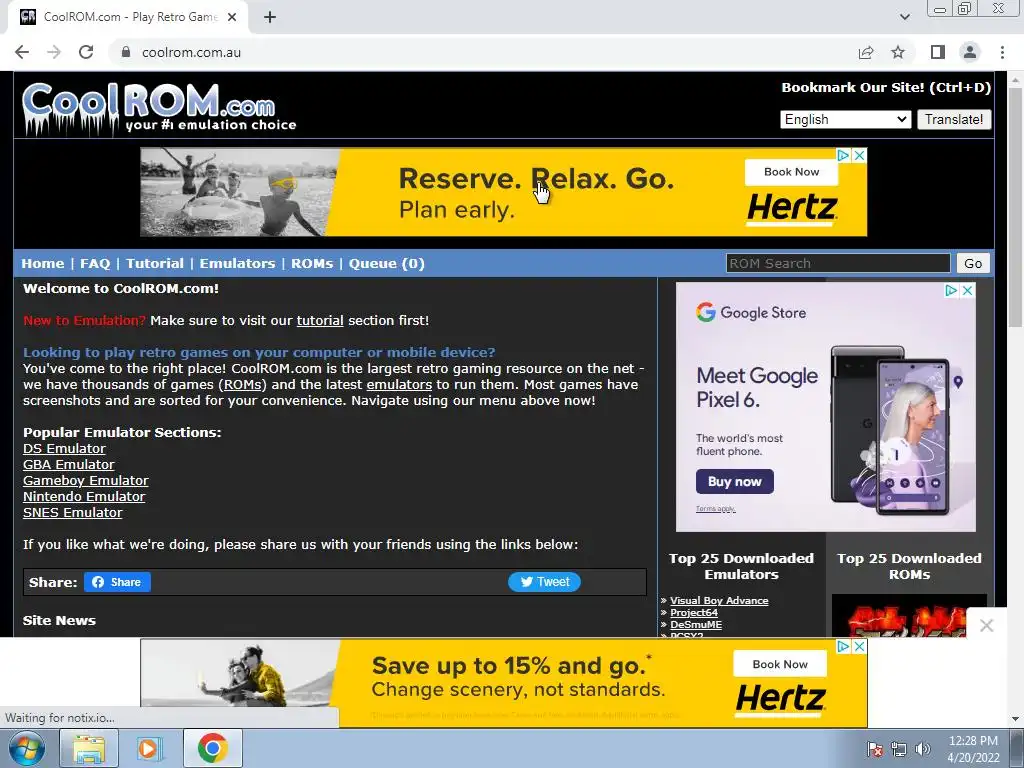Click the scrollbar down arrow
The height and width of the screenshot is (768, 1024).
[1015, 719]
